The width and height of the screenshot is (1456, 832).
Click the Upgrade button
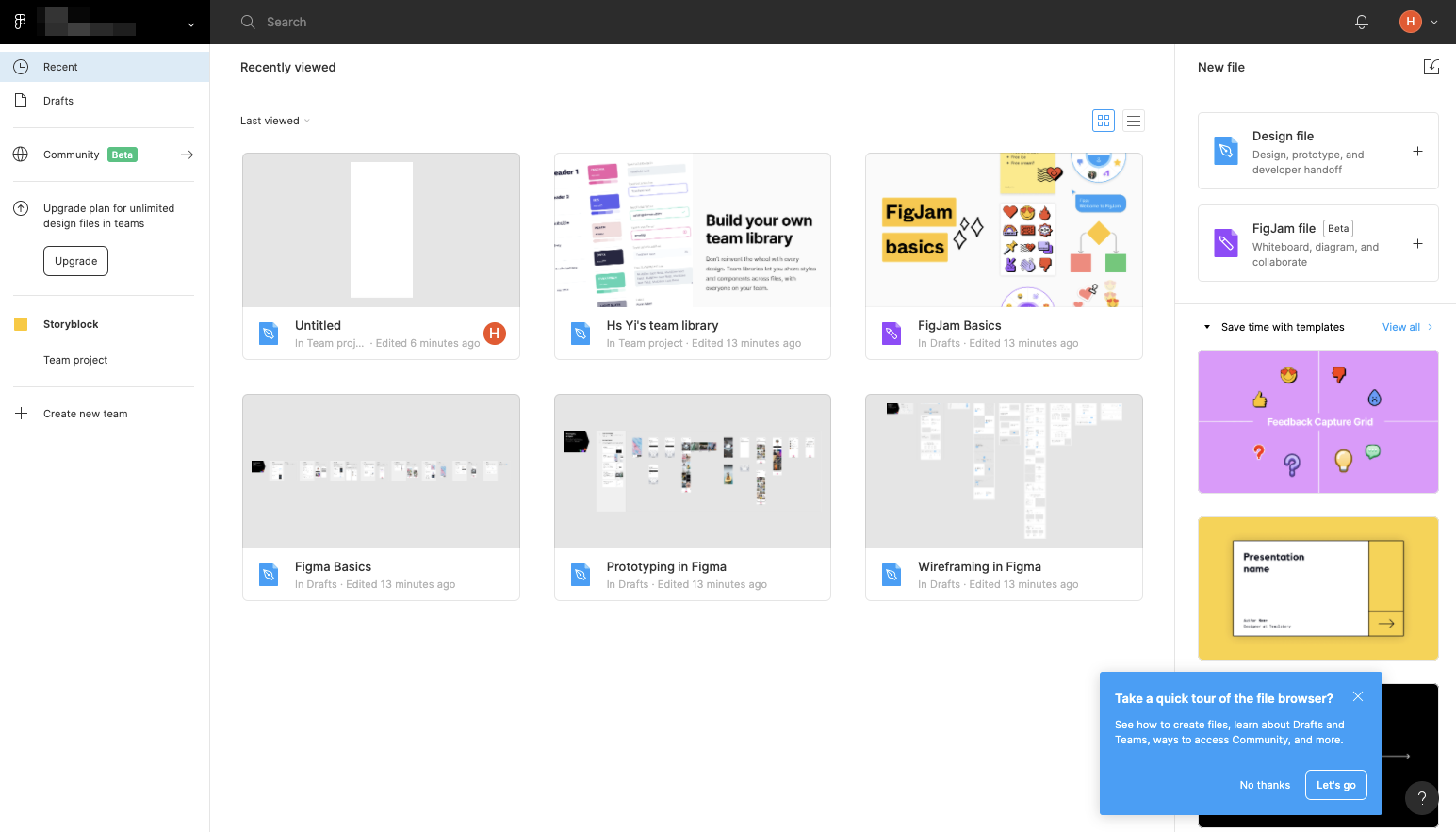(75, 261)
